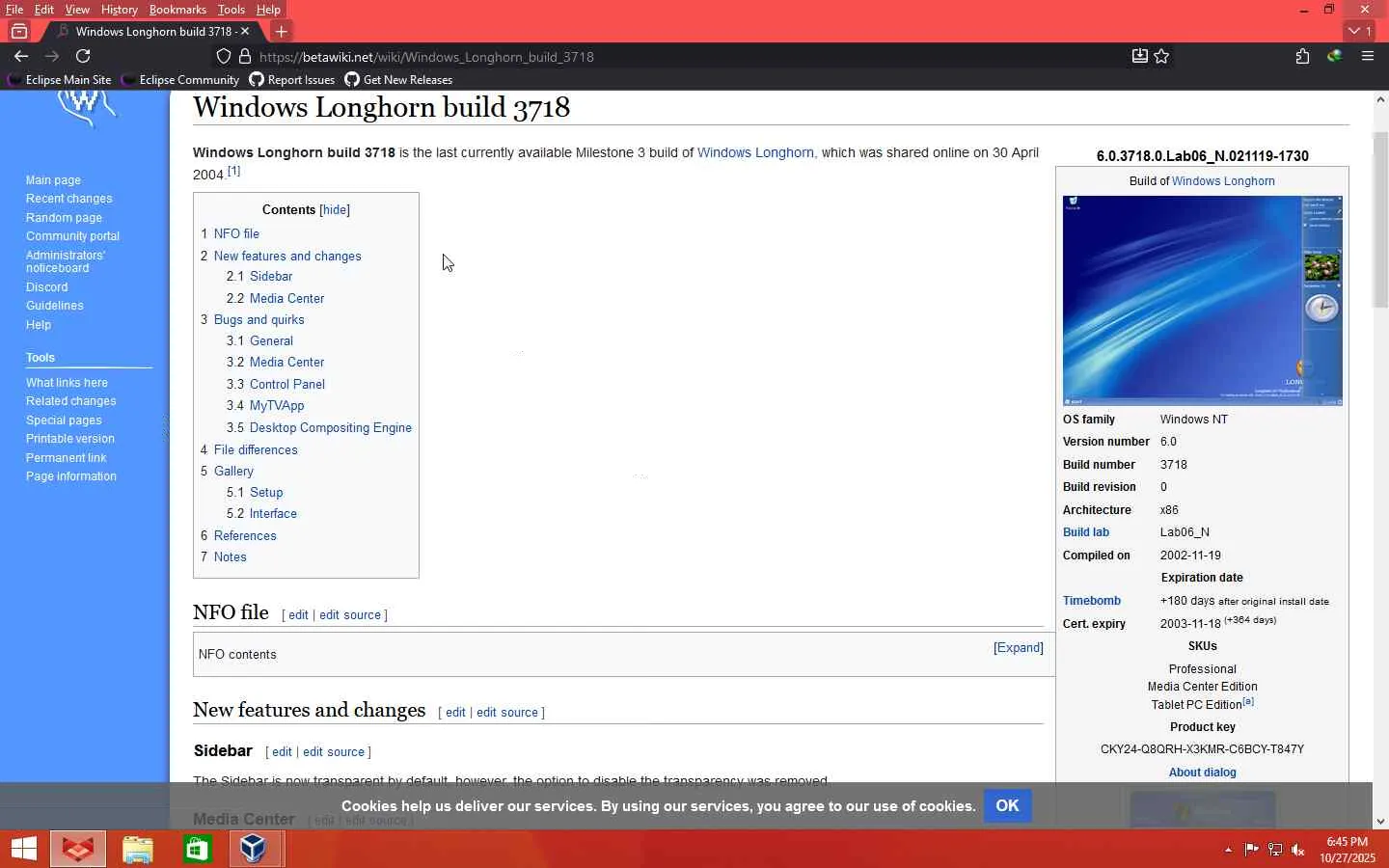Expand the NFO contents box
Screen dimensions: 1389x868
1019,648
